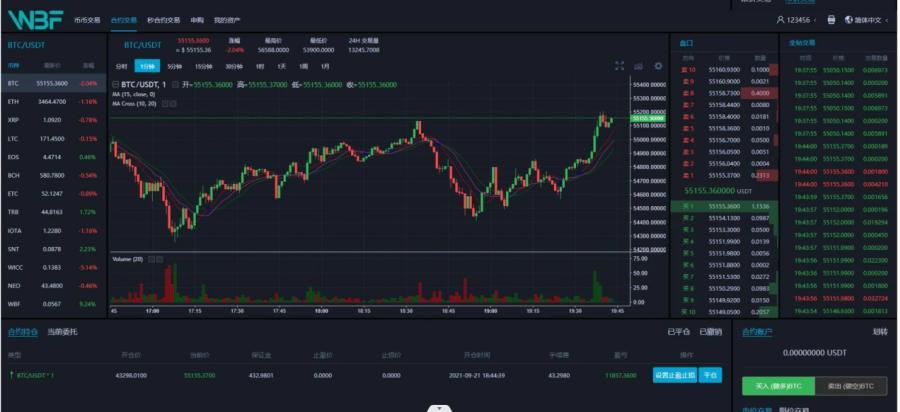
Task: Open chart indicators icon
Action: (x=639, y=66)
